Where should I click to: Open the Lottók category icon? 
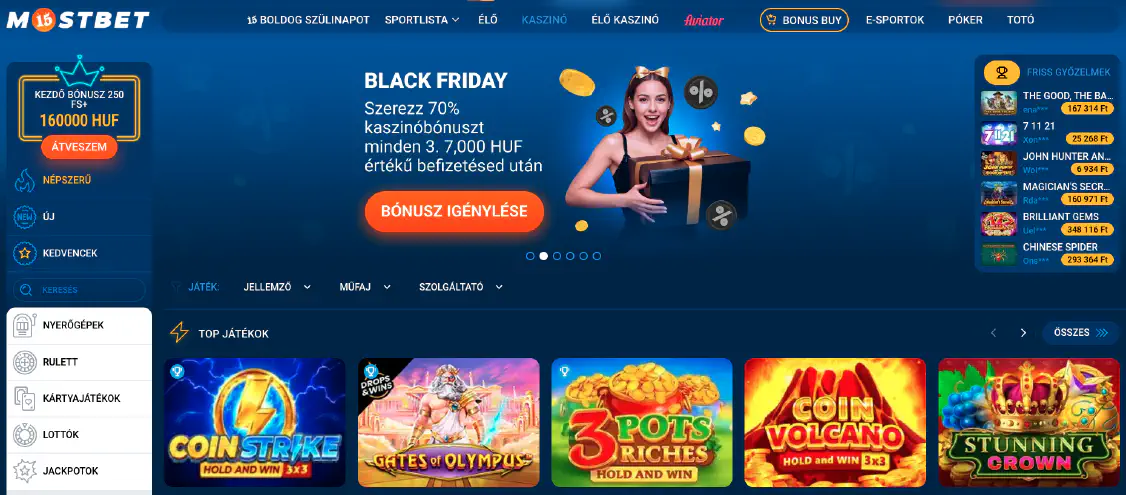pyautogui.click(x=24, y=435)
